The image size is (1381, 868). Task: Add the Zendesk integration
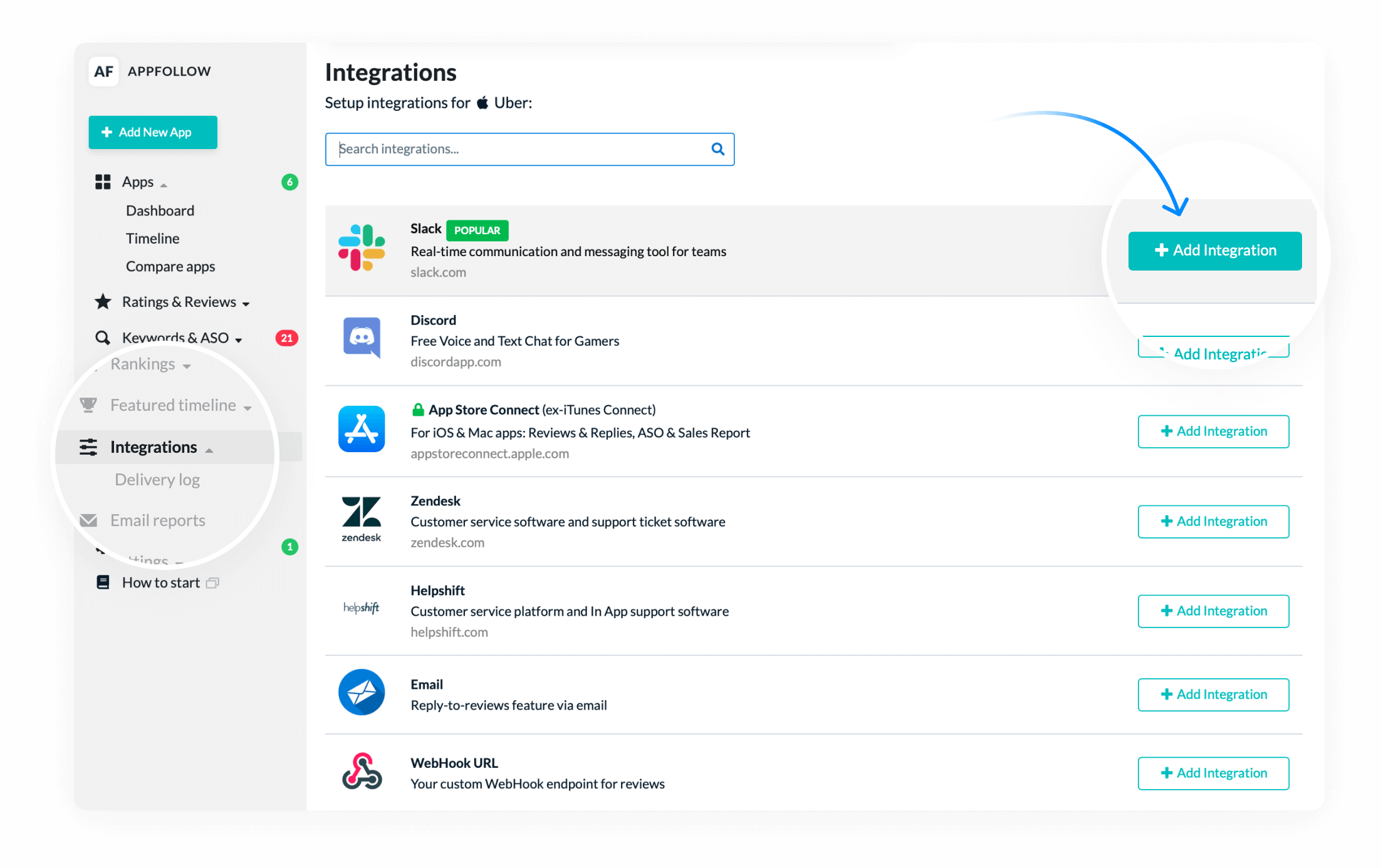1214,522
